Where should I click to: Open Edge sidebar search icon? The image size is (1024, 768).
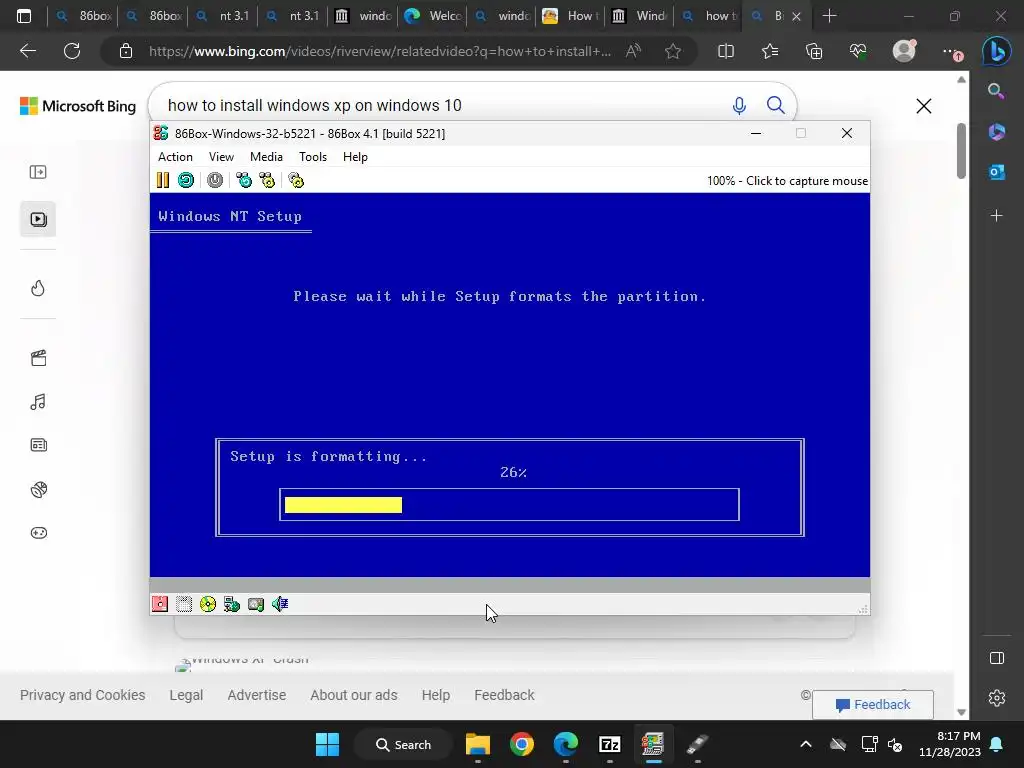(x=996, y=91)
